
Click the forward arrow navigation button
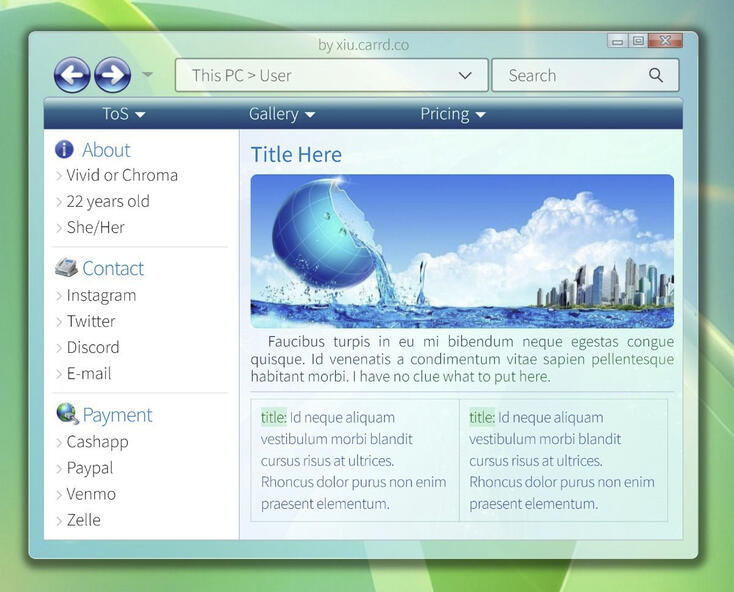coord(112,75)
